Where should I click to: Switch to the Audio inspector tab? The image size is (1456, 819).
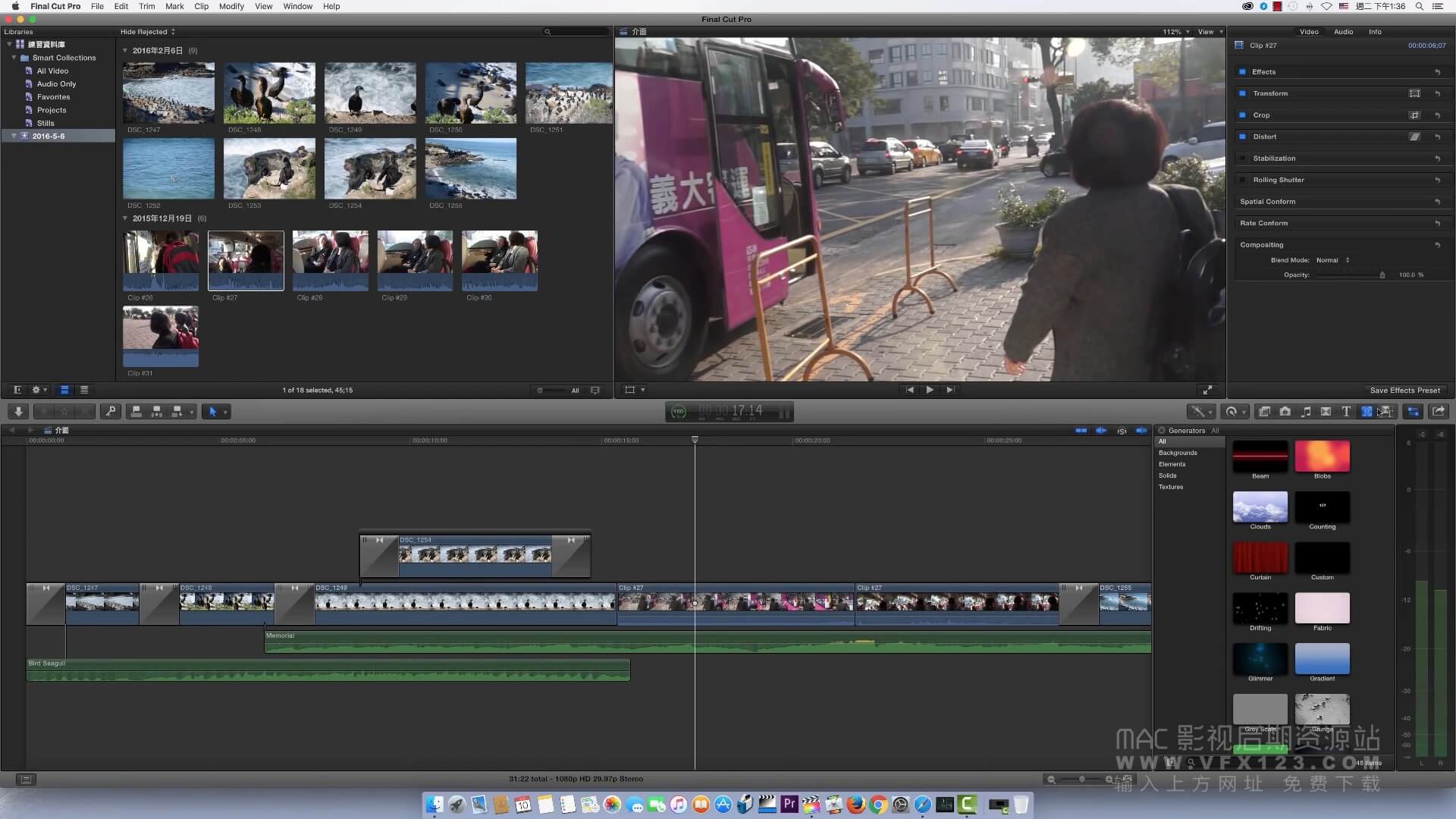[1343, 32]
